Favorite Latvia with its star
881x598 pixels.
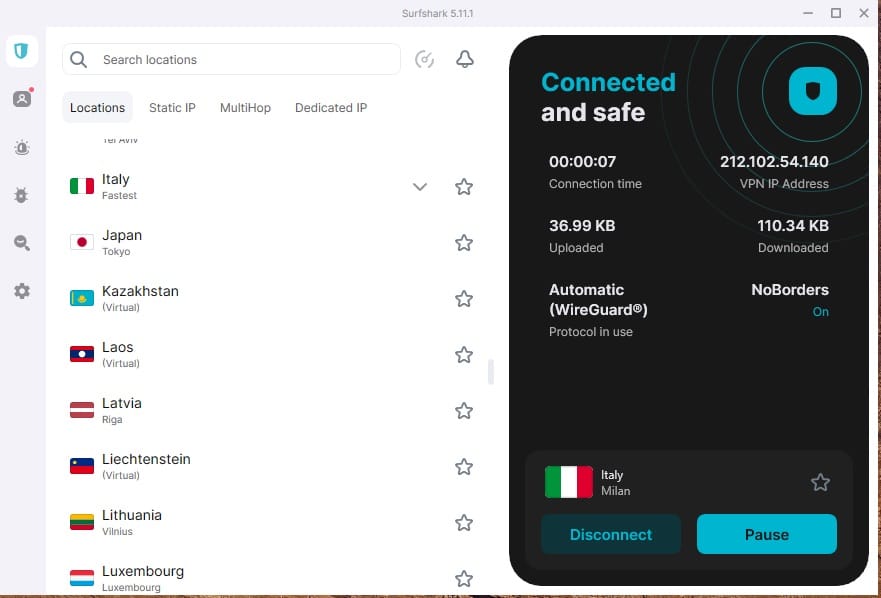(464, 411)
